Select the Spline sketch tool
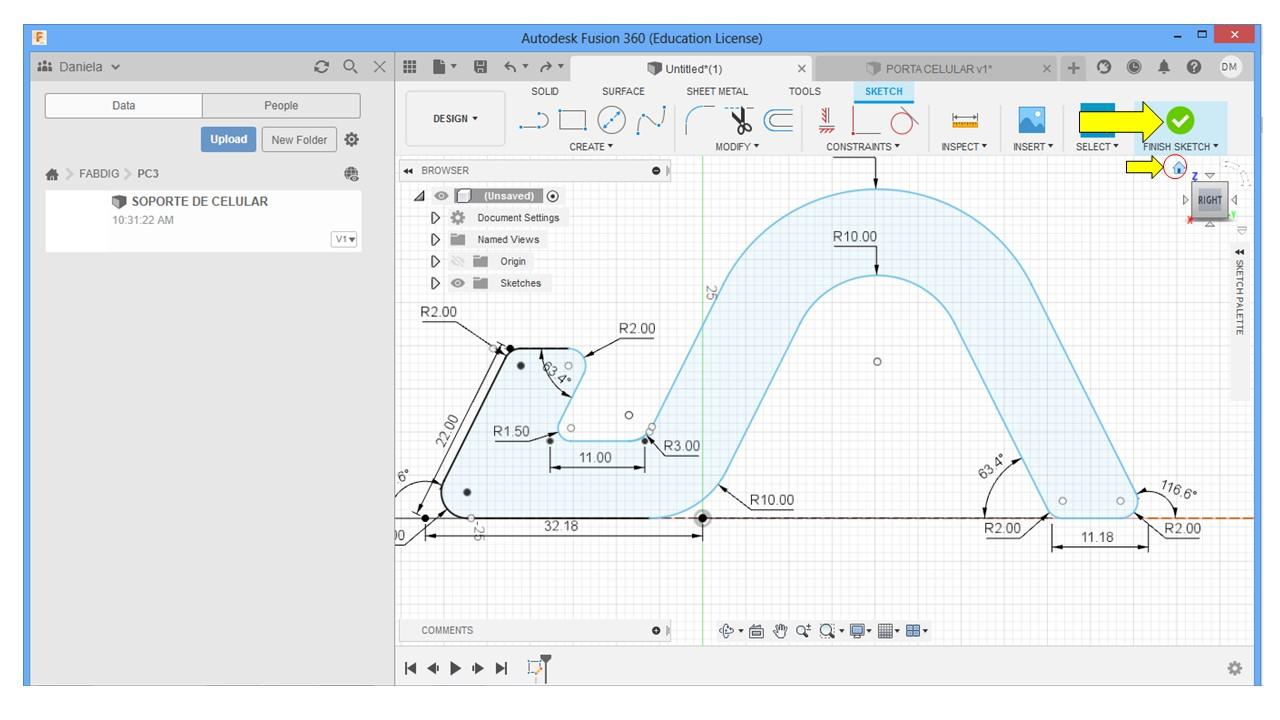 pos(651,122)
